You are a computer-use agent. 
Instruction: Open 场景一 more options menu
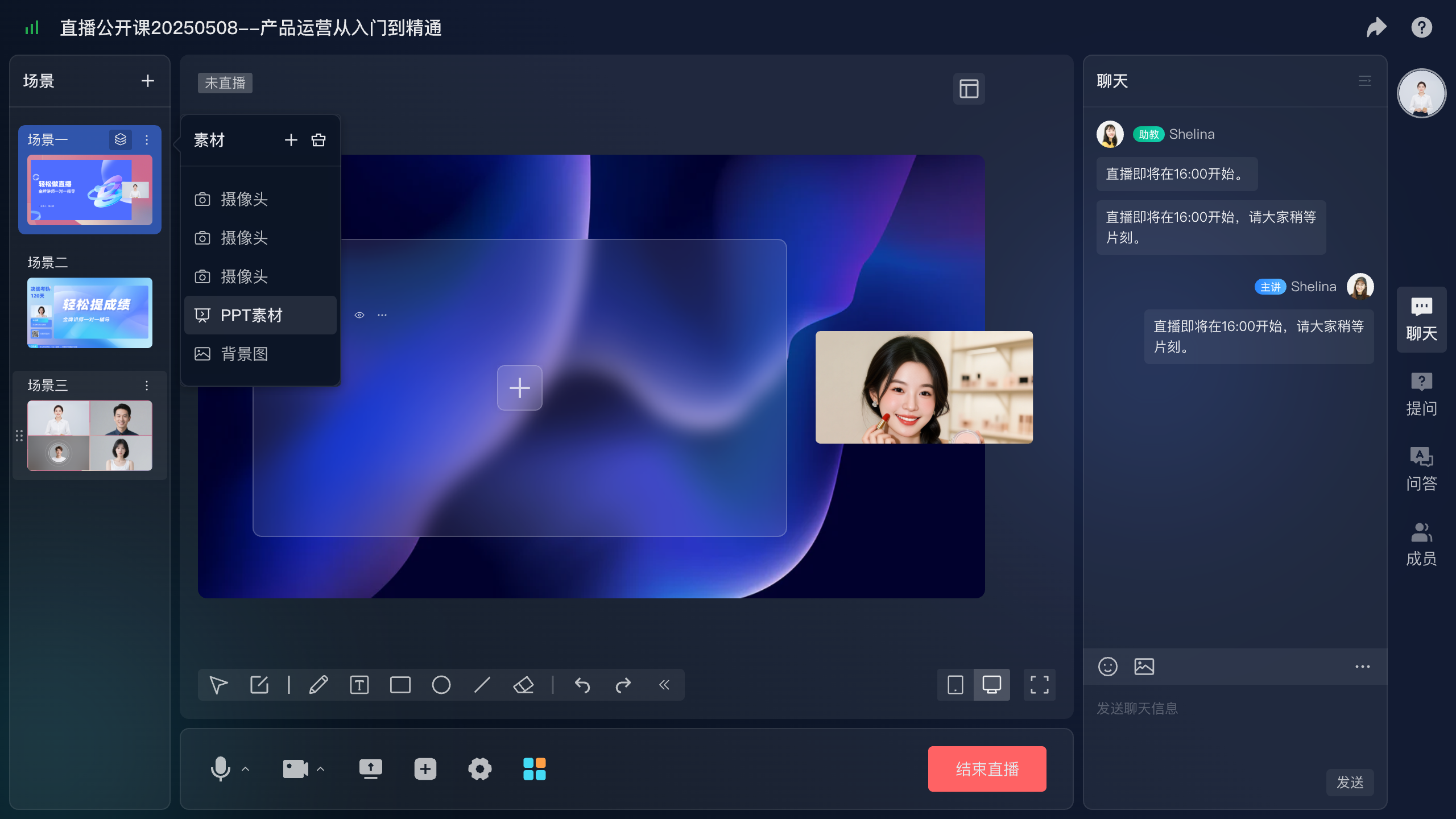[x=147, y=139]
